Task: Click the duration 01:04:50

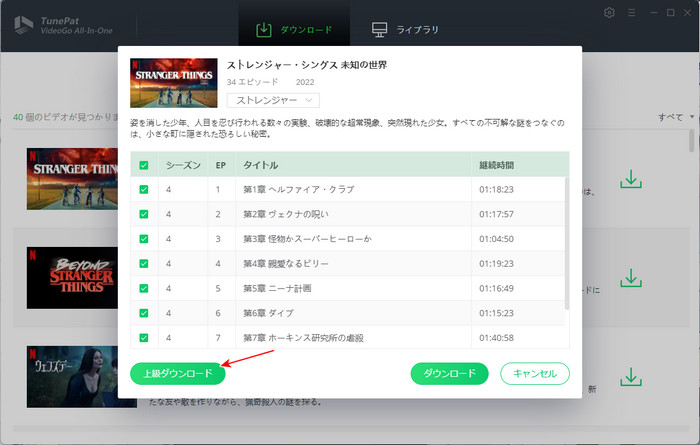Action: [x=496, y=239]
